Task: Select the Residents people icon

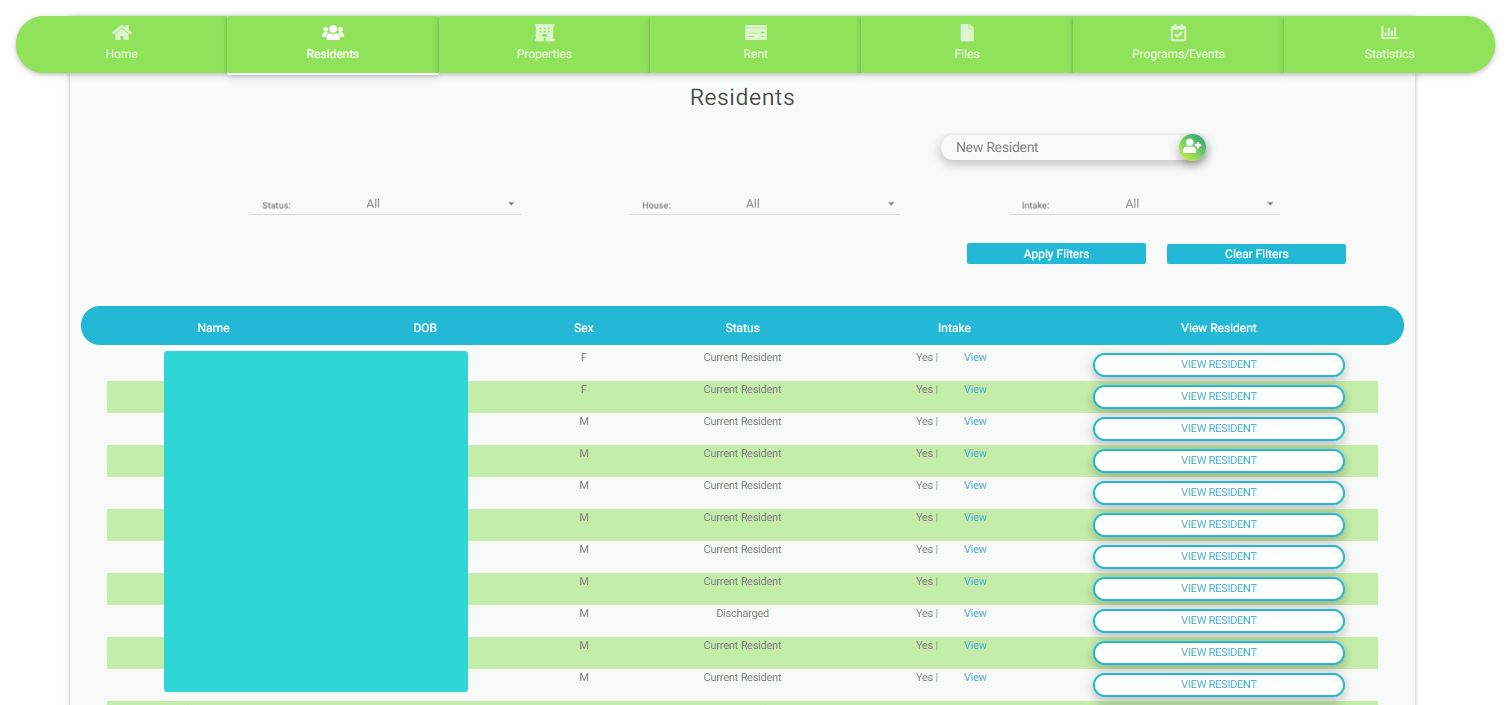Action: [x=332, y=32]
